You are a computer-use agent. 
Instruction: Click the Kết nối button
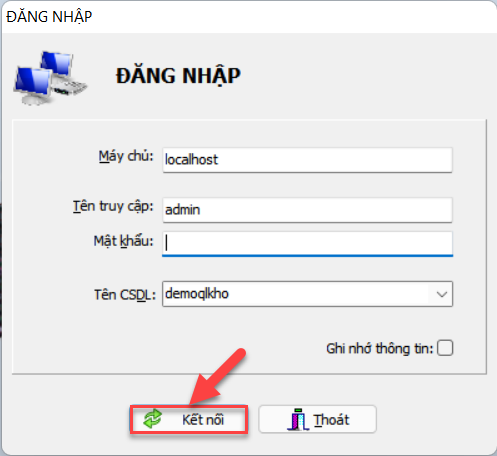189,419
